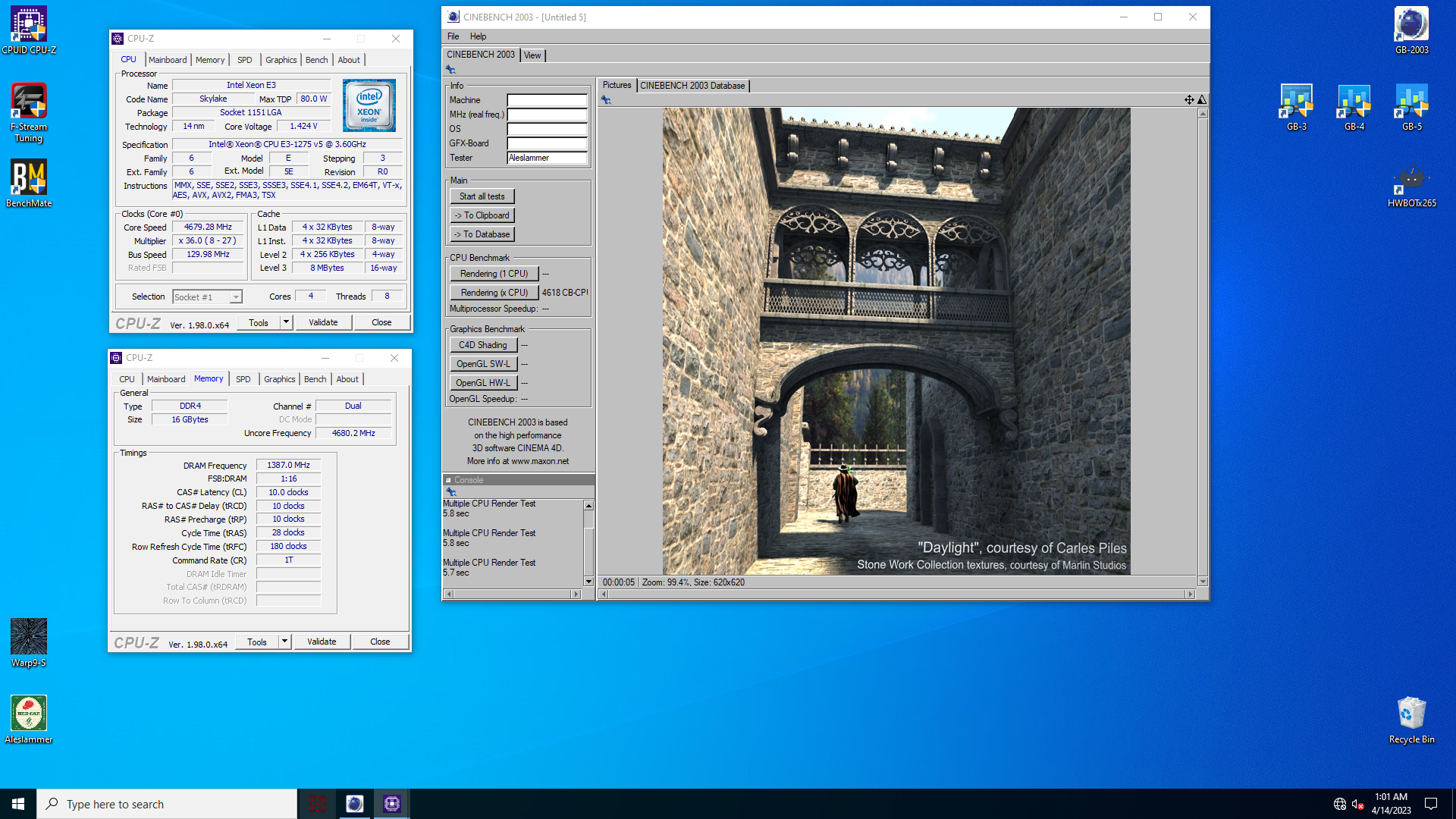Screen dimensions: 1456x819
Task: Click the pin icon in Console panel
Action: (451, 491)
